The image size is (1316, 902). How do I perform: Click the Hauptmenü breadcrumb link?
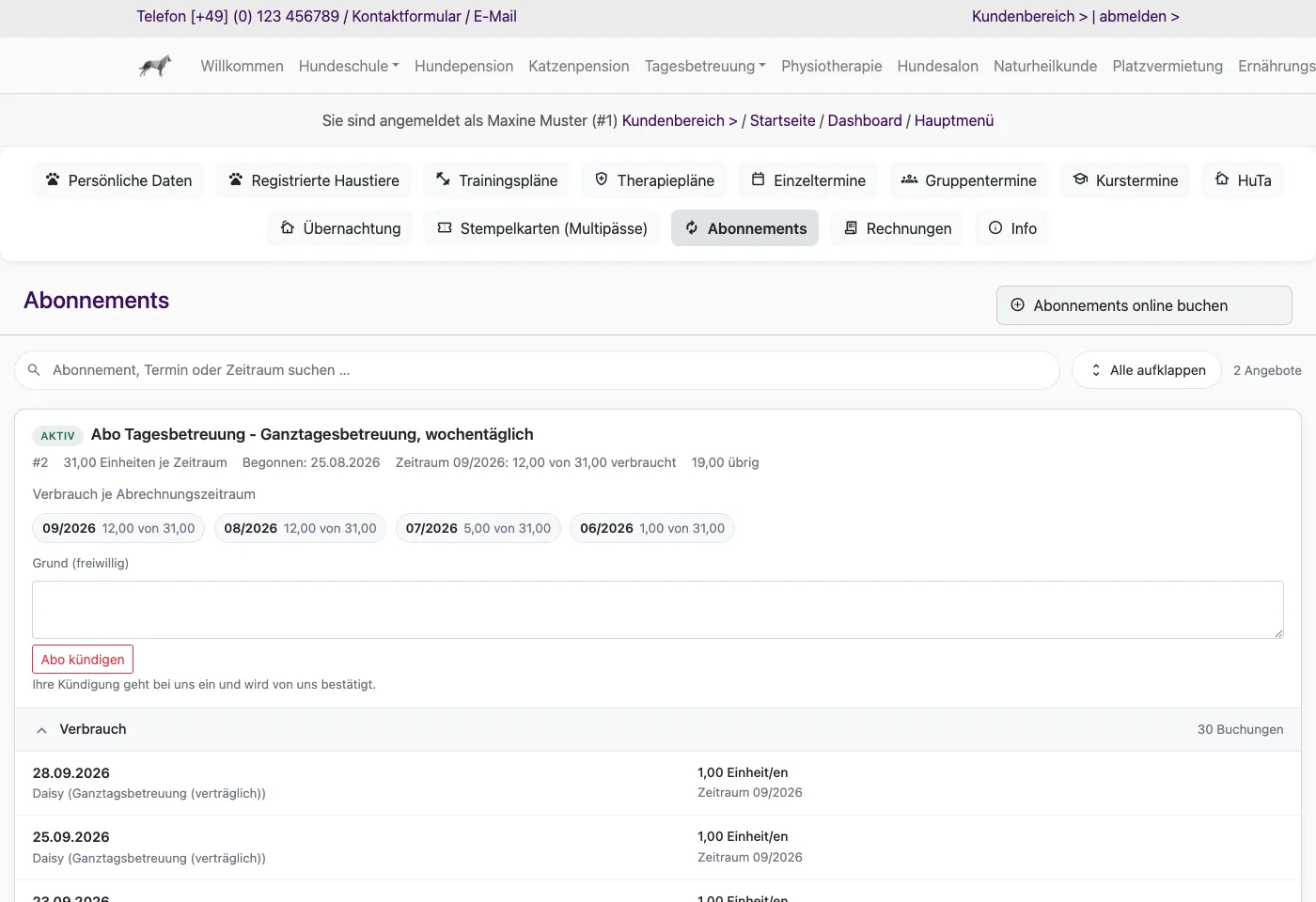(x=954, y=120)
